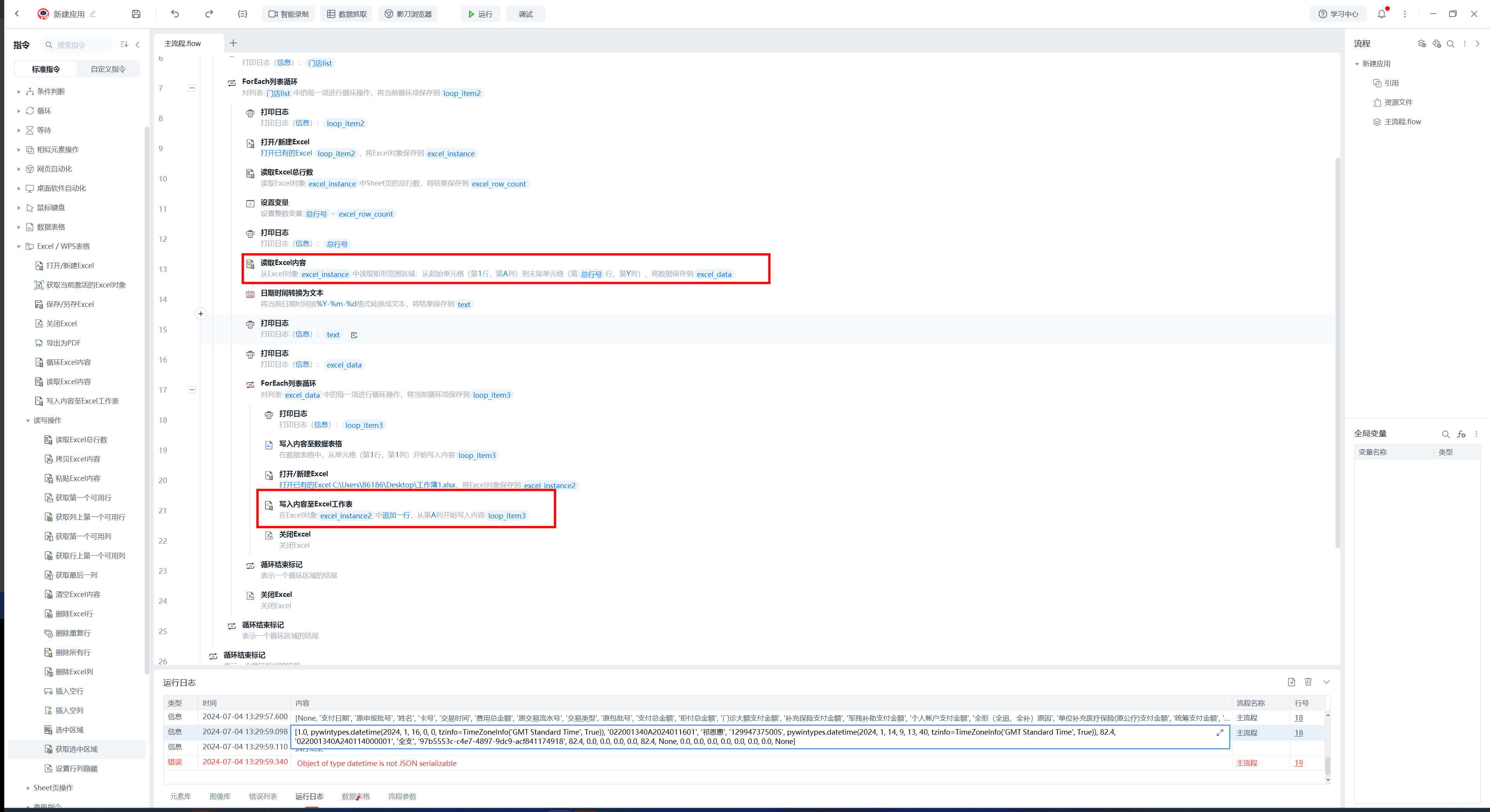Screen dimensions: 1490x812
Task: Click sort icon next to command search
Action: (124, 44)
